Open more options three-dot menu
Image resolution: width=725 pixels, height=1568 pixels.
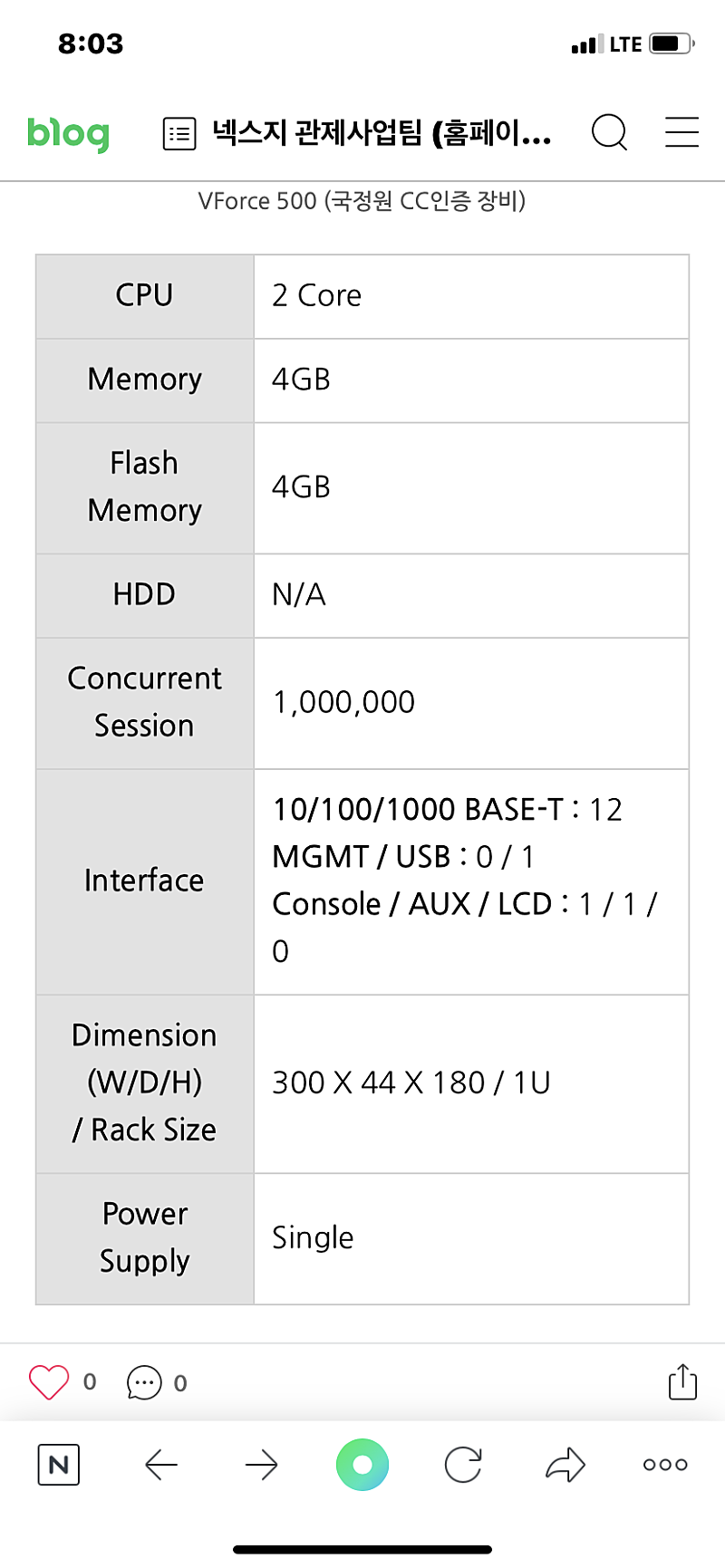[665, 1465]
